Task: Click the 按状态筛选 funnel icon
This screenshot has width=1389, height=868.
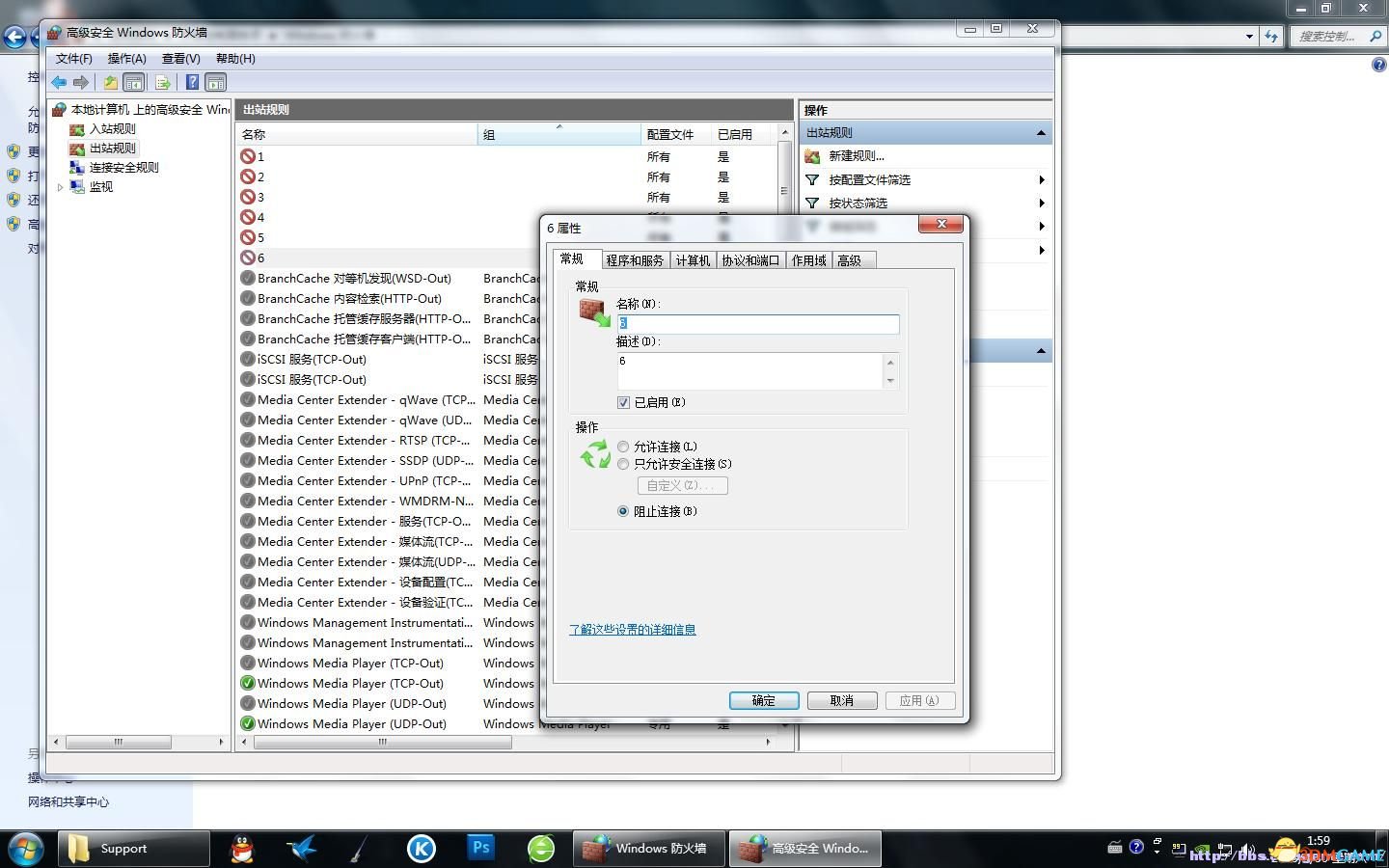Action: 812,203
